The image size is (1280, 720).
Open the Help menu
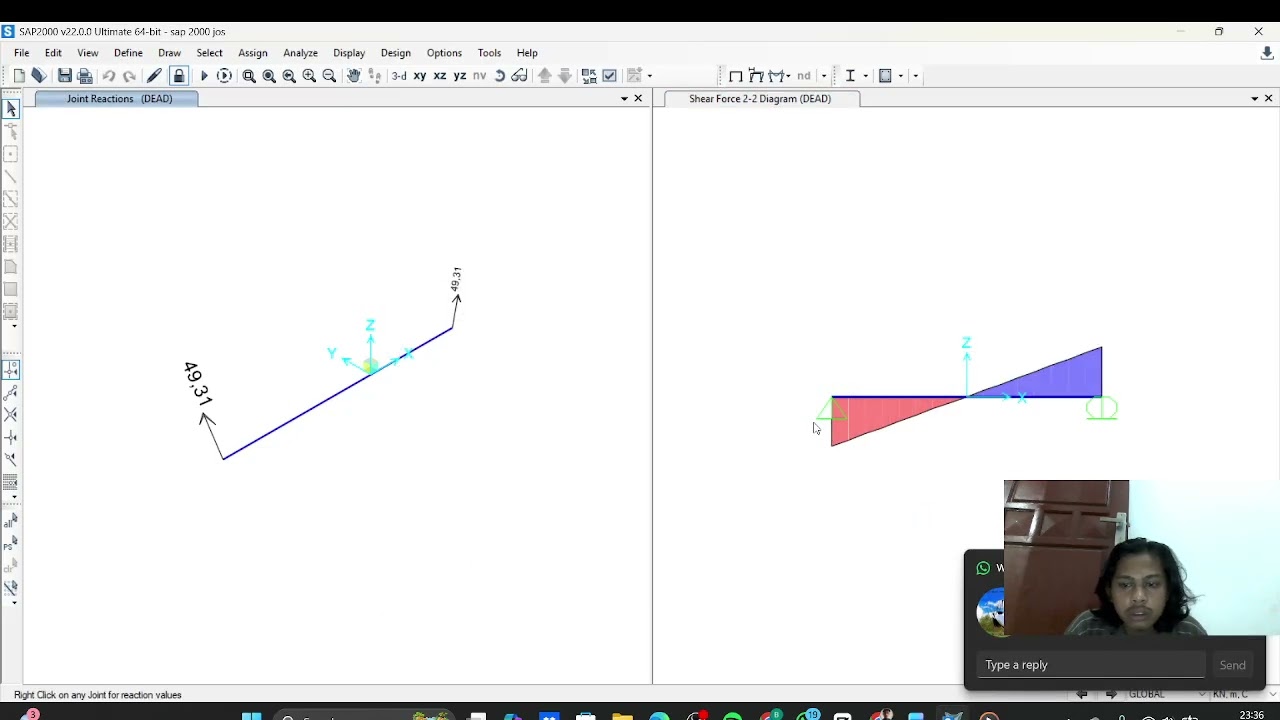coord(527,53)
